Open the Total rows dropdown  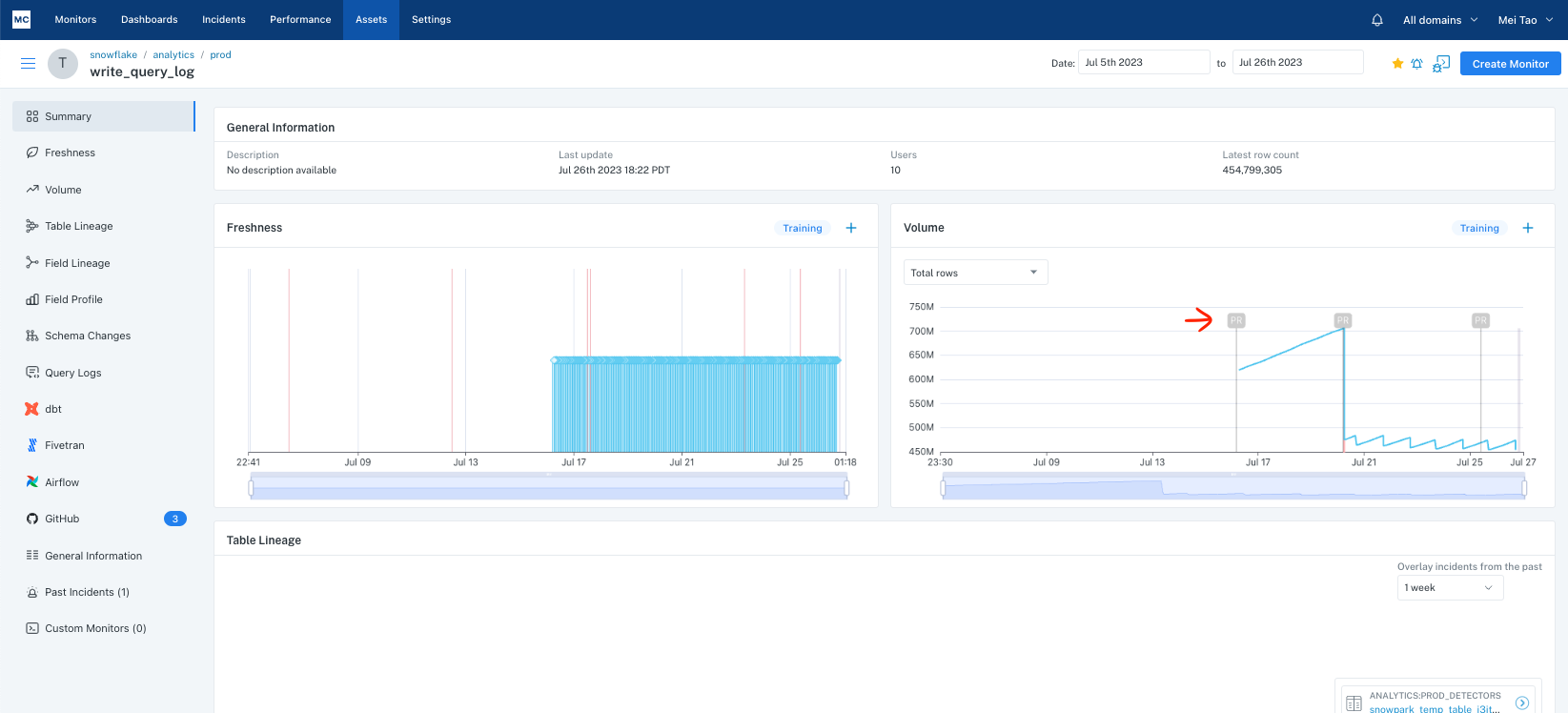(975, 273)
